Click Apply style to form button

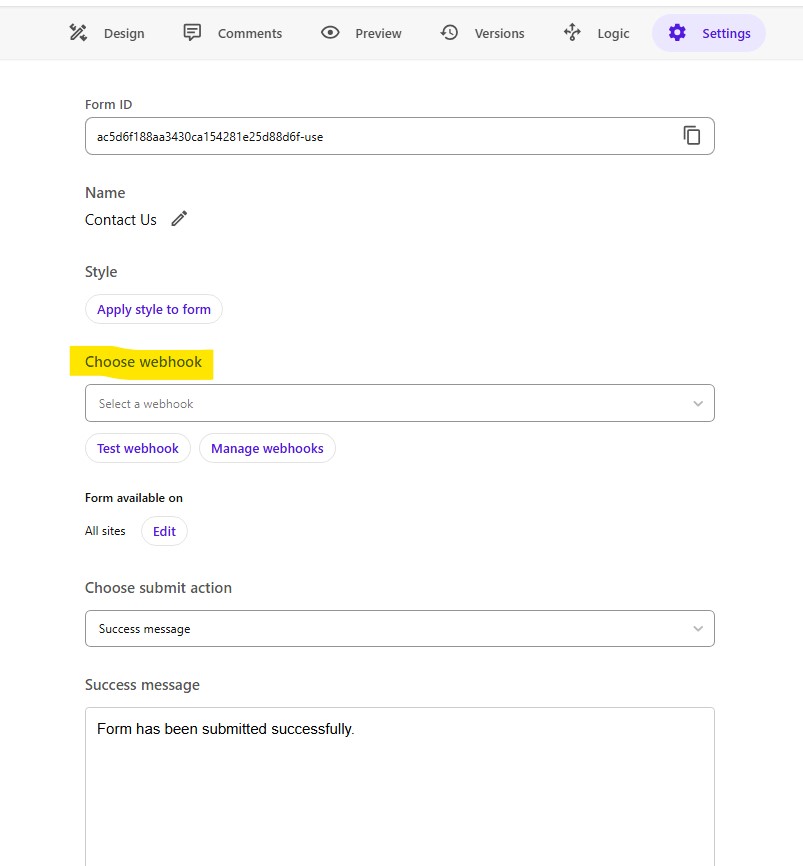[x=154, y=309]
